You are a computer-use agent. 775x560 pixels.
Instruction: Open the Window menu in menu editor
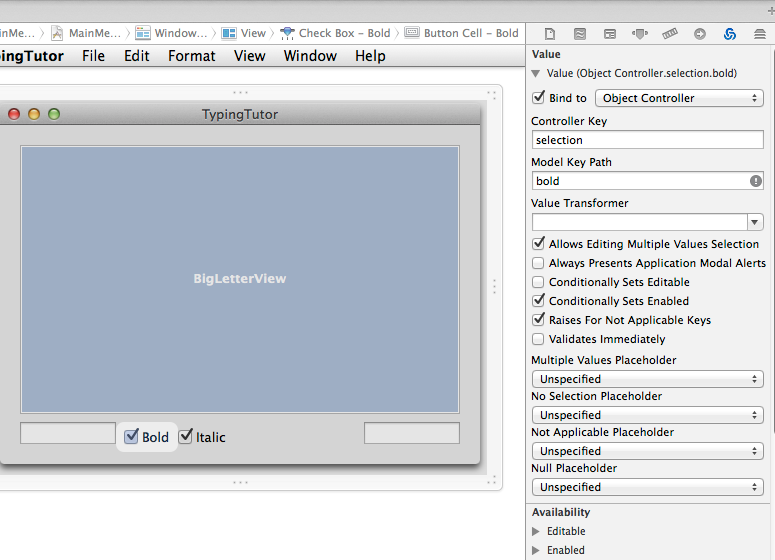[310, 56]
